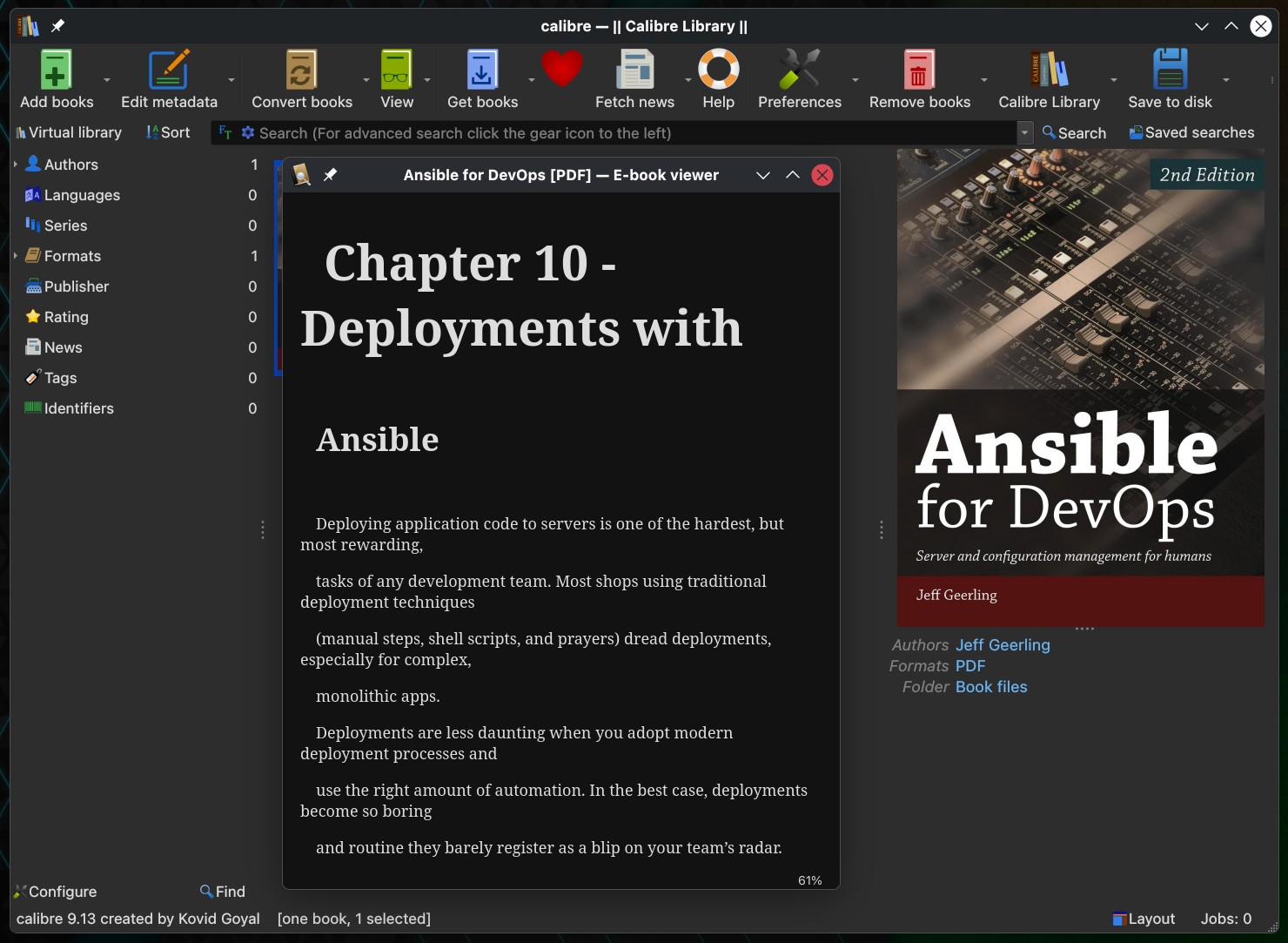Screen dimensions: 1288x943
Task: Click the right panel splitter handle
Action: coord(882,529)
